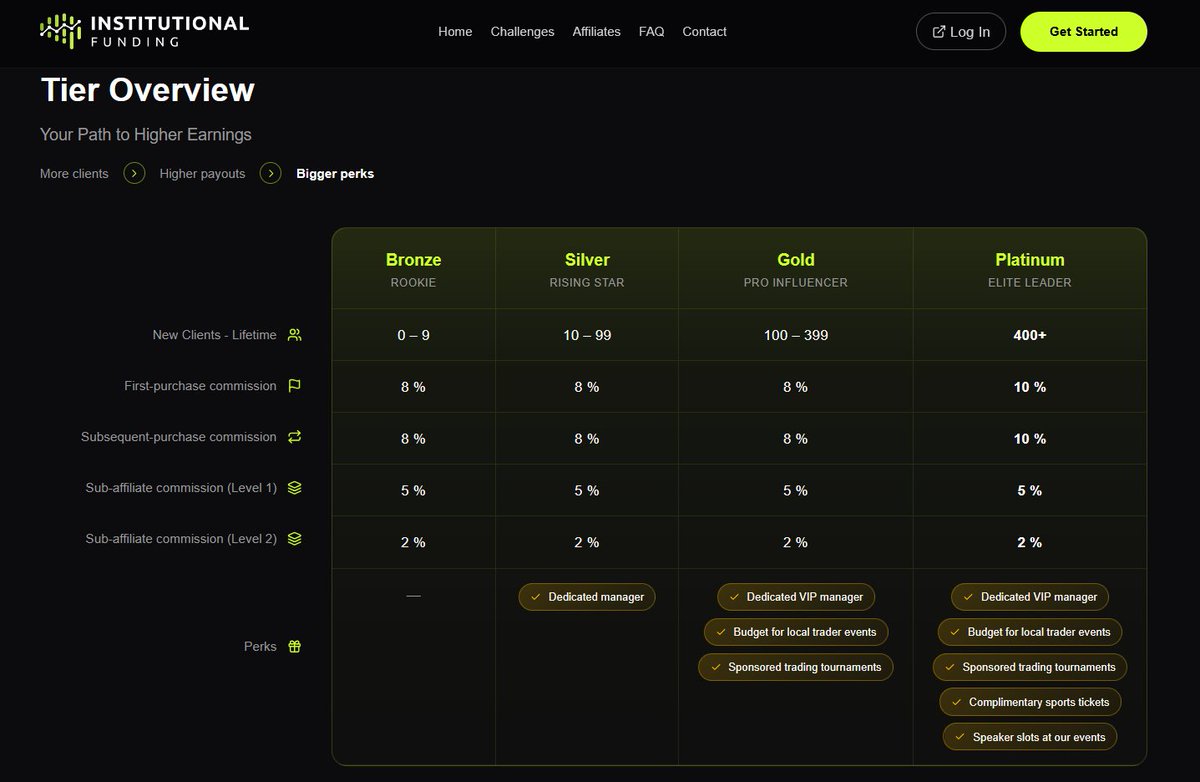
Task: Click the gift icon beside Perks
Action: 294,647
